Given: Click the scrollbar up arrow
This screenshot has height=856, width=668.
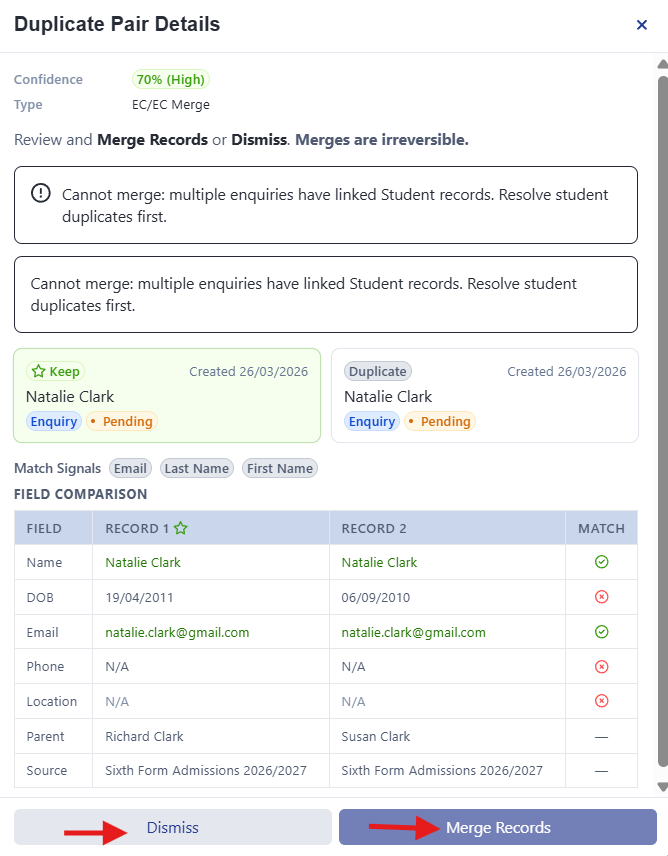Looking at the screenshot, I should pos(663,64).
